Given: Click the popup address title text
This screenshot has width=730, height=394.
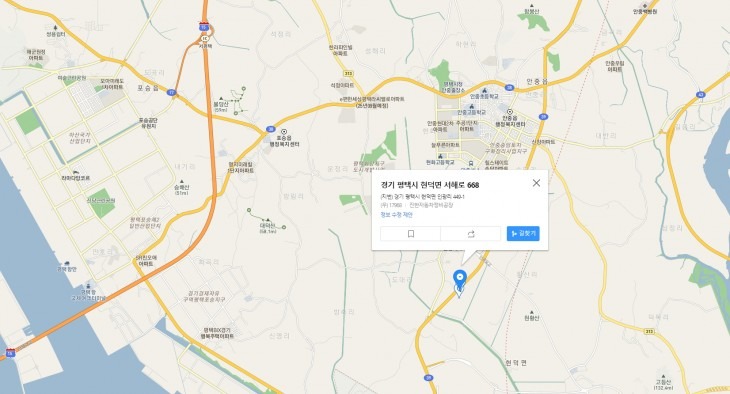Looking at the screenshot, I should 430,185.
